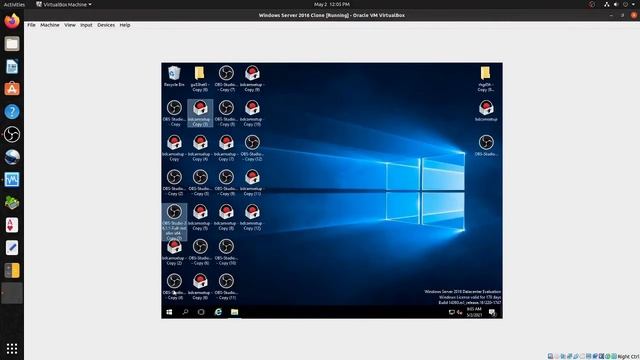This screenshot has width=640, height=360.
Task: Select the OBS-Studio Copy (10) desktop icon
Action: (x=226, y=252)
